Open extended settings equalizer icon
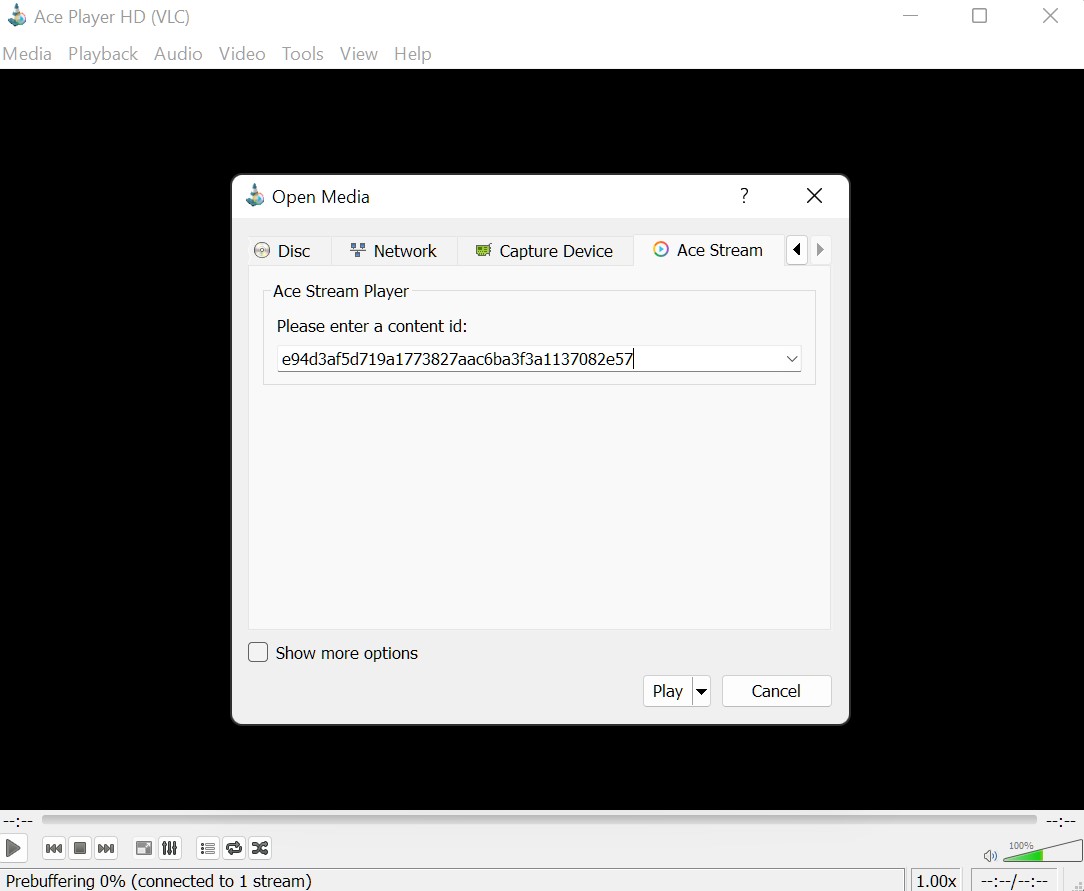 169,848
